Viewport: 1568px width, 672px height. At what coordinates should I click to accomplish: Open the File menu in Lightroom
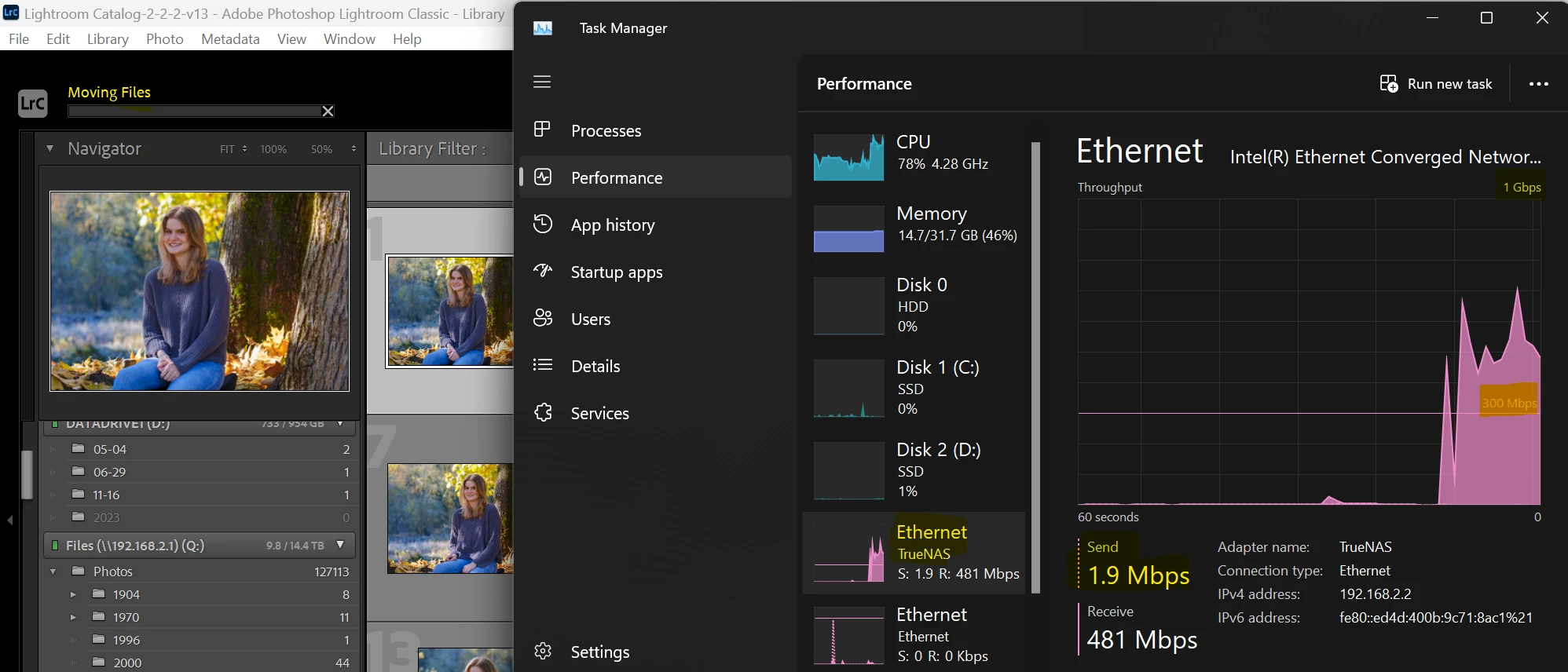pos(19,39)
